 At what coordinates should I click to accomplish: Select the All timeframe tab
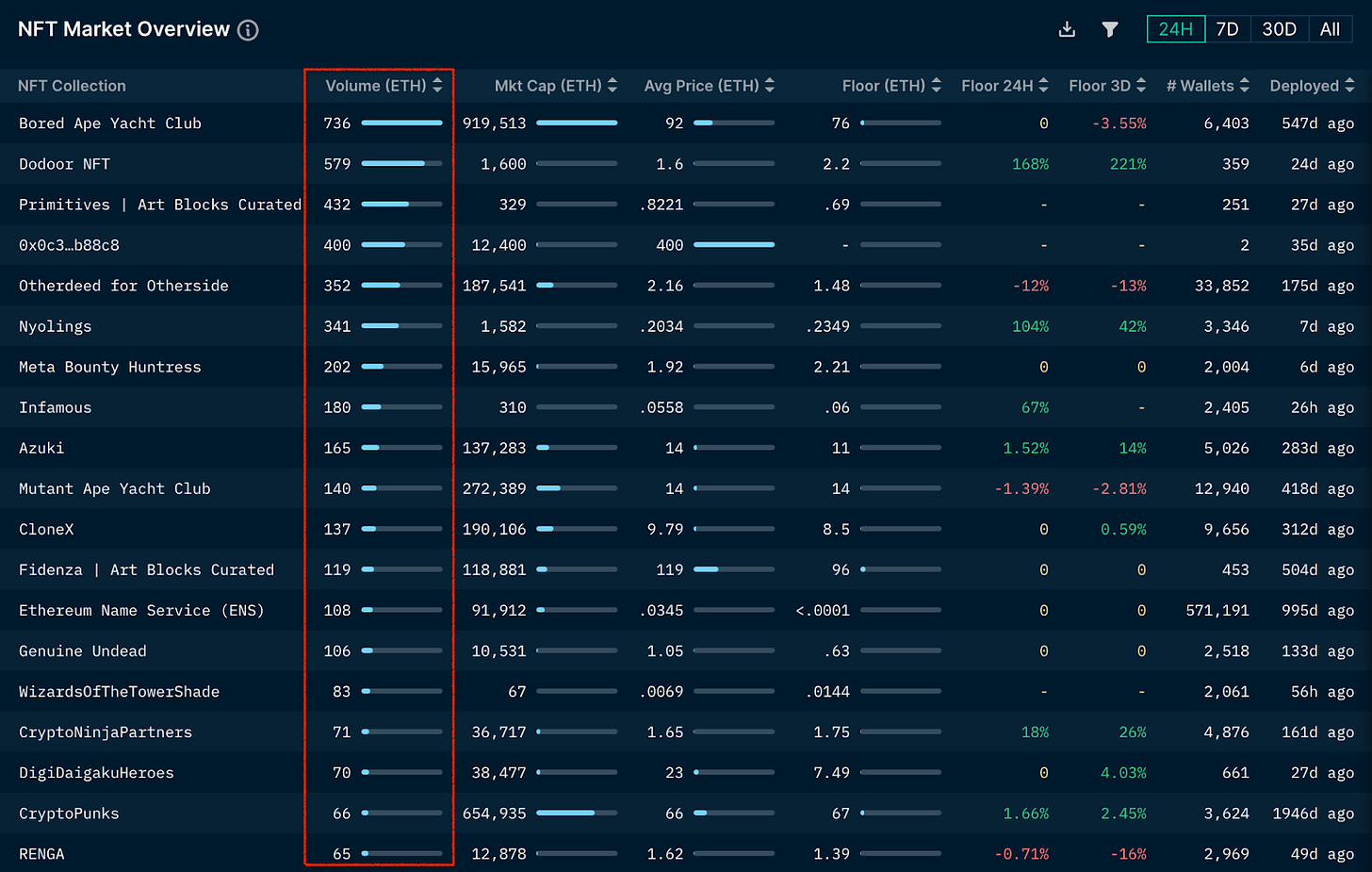click(x=1330, y=29)
